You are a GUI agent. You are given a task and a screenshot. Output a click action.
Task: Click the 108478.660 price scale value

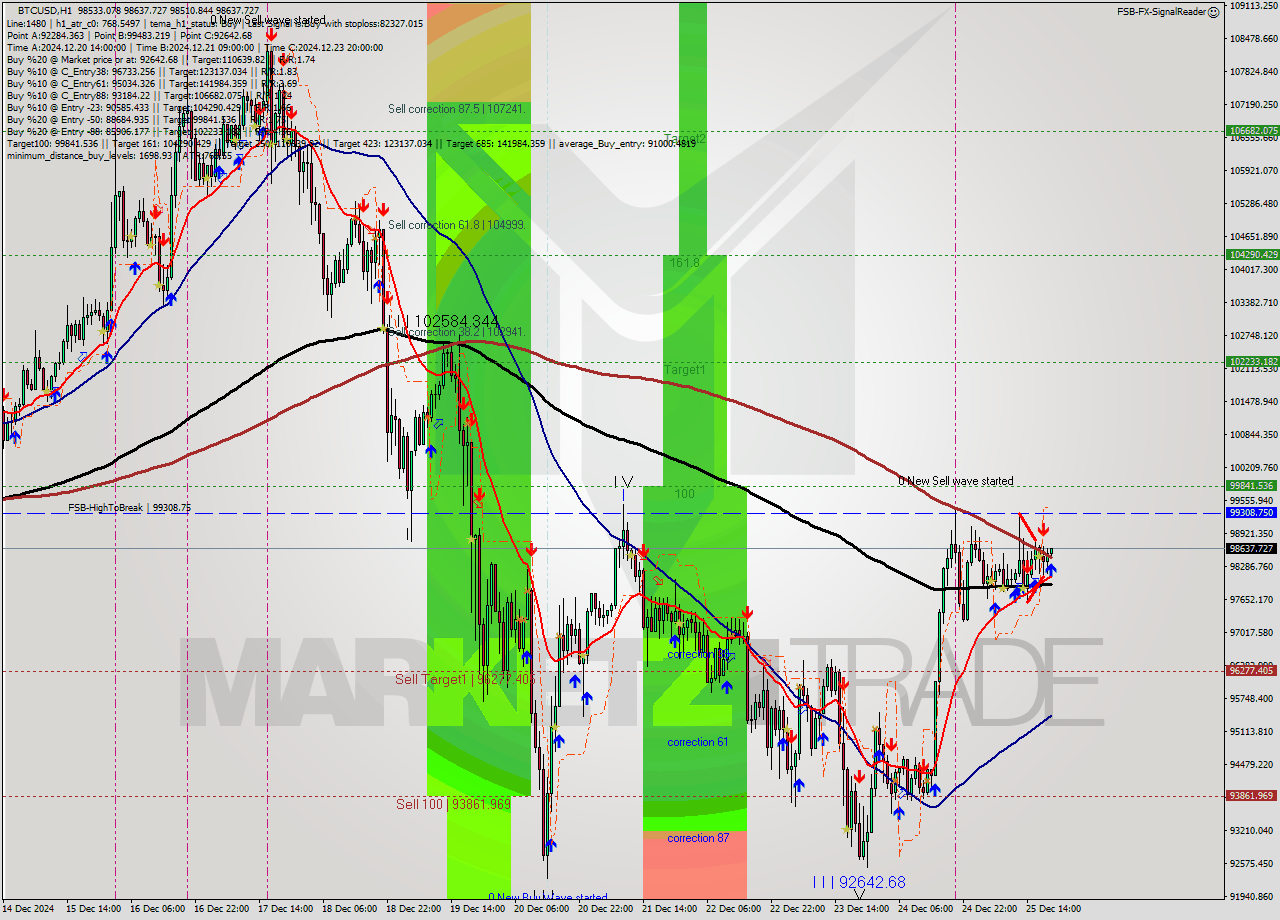(1253, 38)
